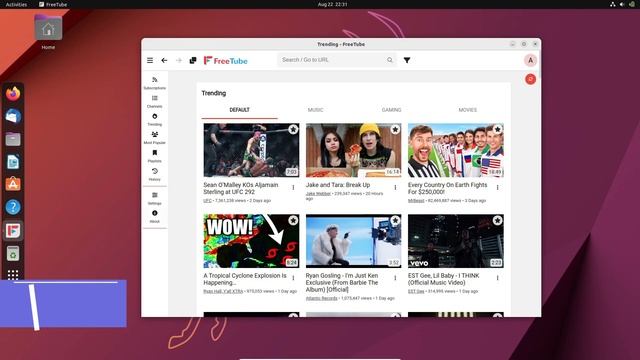
Task: Open the profile A avatar
Action: coord(530,60)
